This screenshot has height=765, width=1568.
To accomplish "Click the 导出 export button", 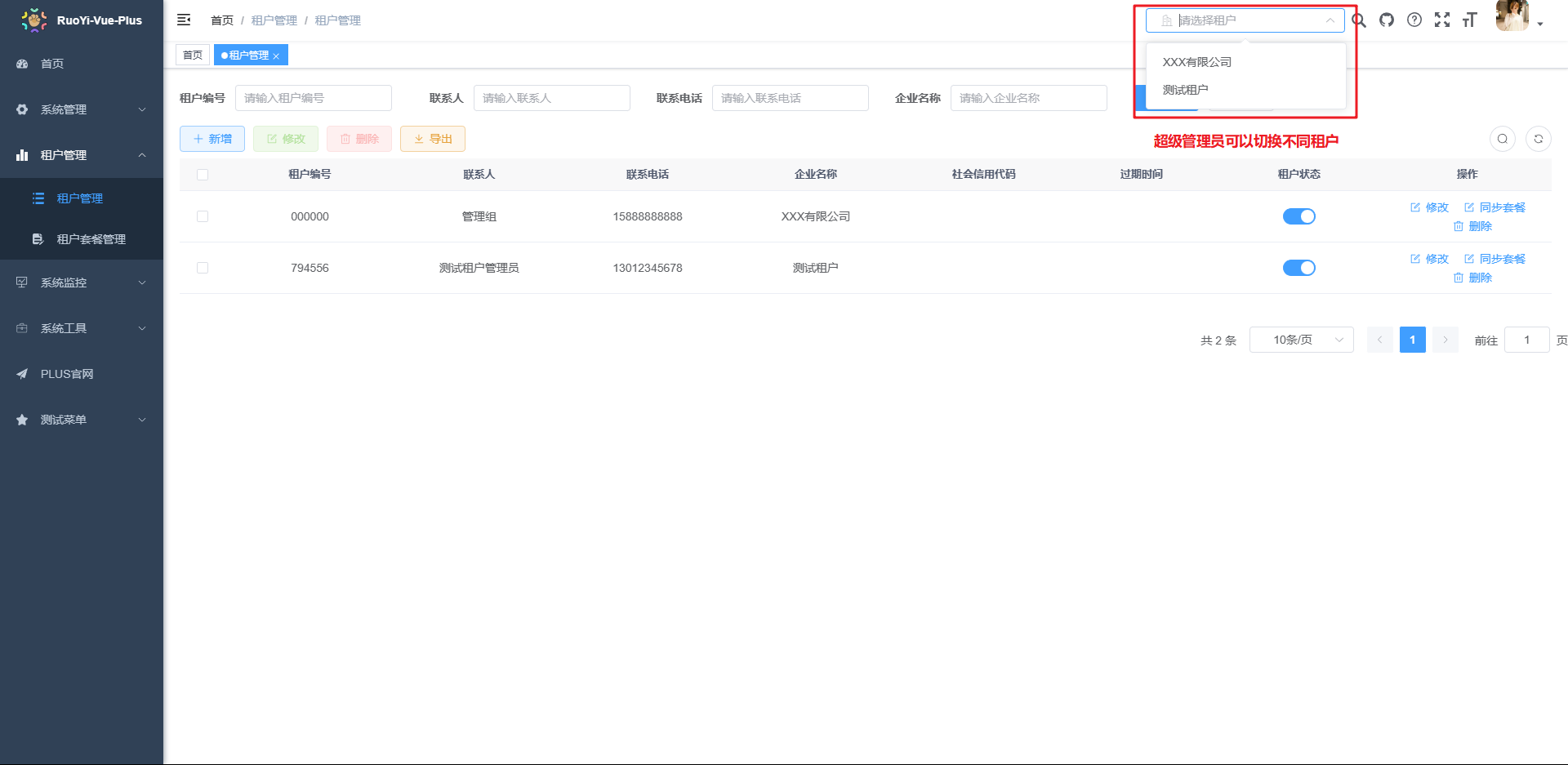I will (x=433, y=139).
